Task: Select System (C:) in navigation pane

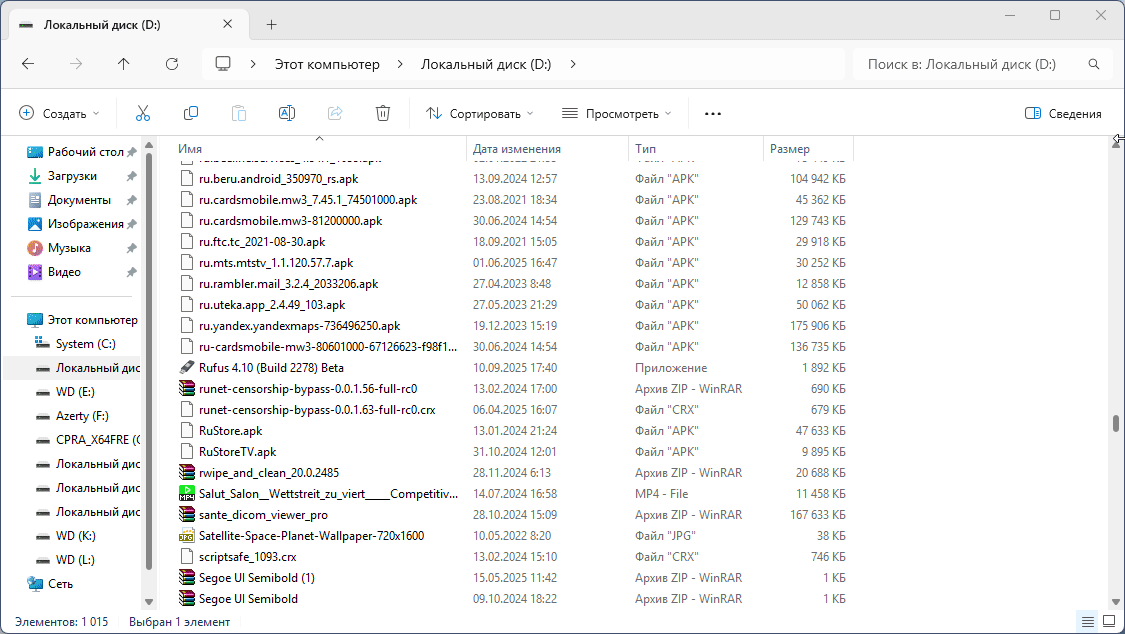Action: pyautogui.click(x=86, y=344)
